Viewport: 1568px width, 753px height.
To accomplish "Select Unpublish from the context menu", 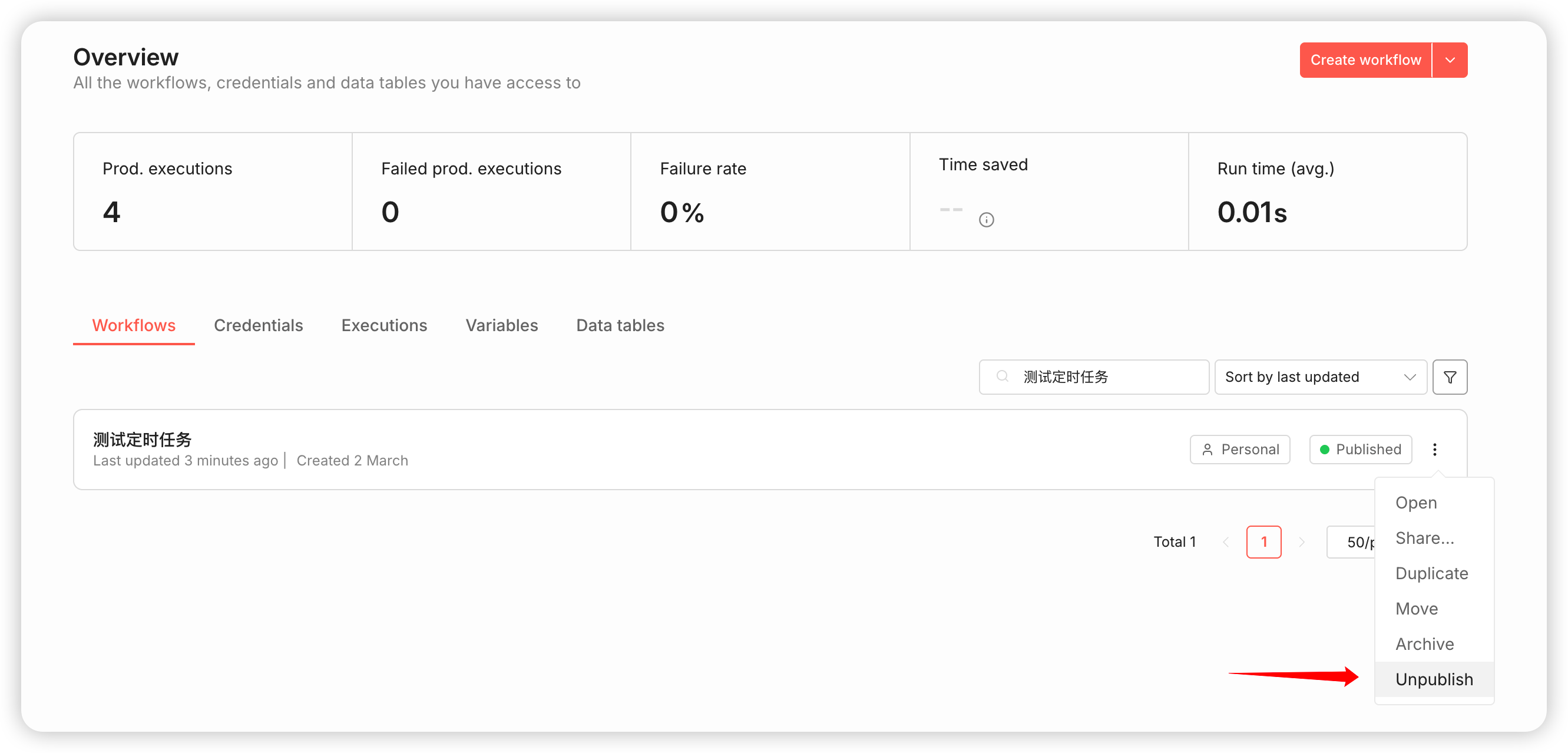I will pyautogui.click(x=1434, y=679).
